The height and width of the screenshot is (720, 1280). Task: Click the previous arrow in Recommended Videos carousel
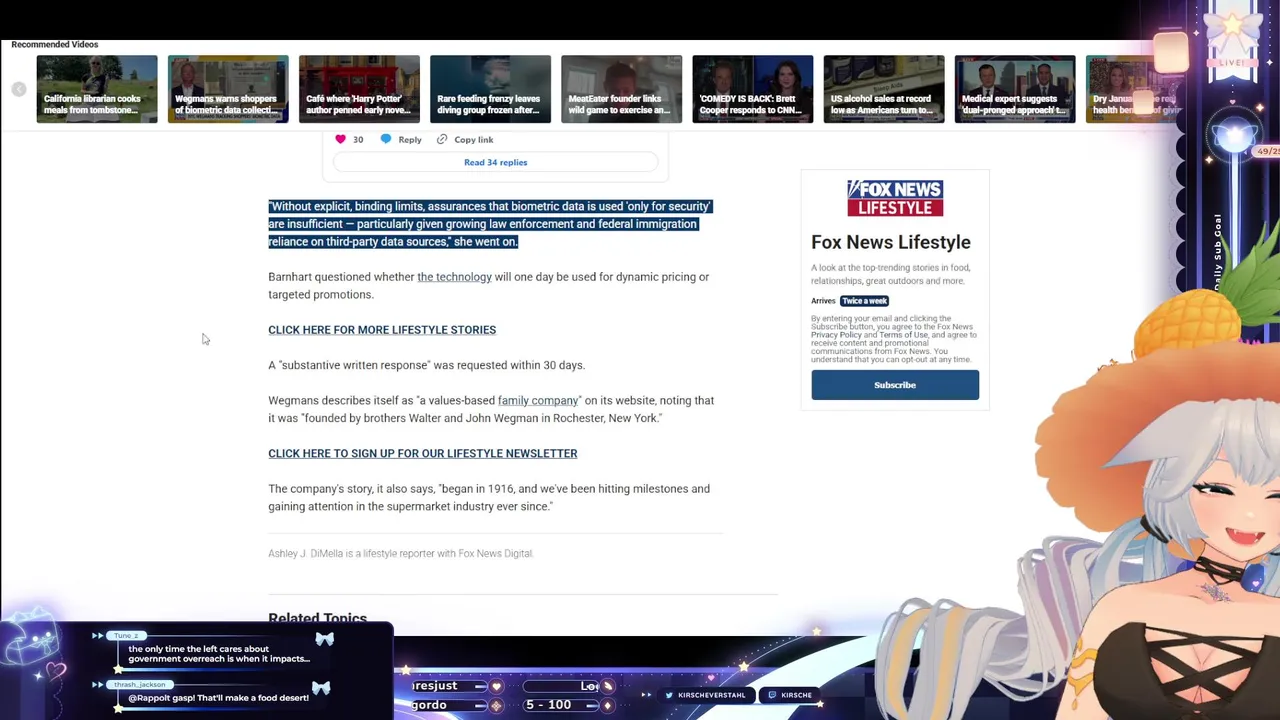(x=18, y=90)
